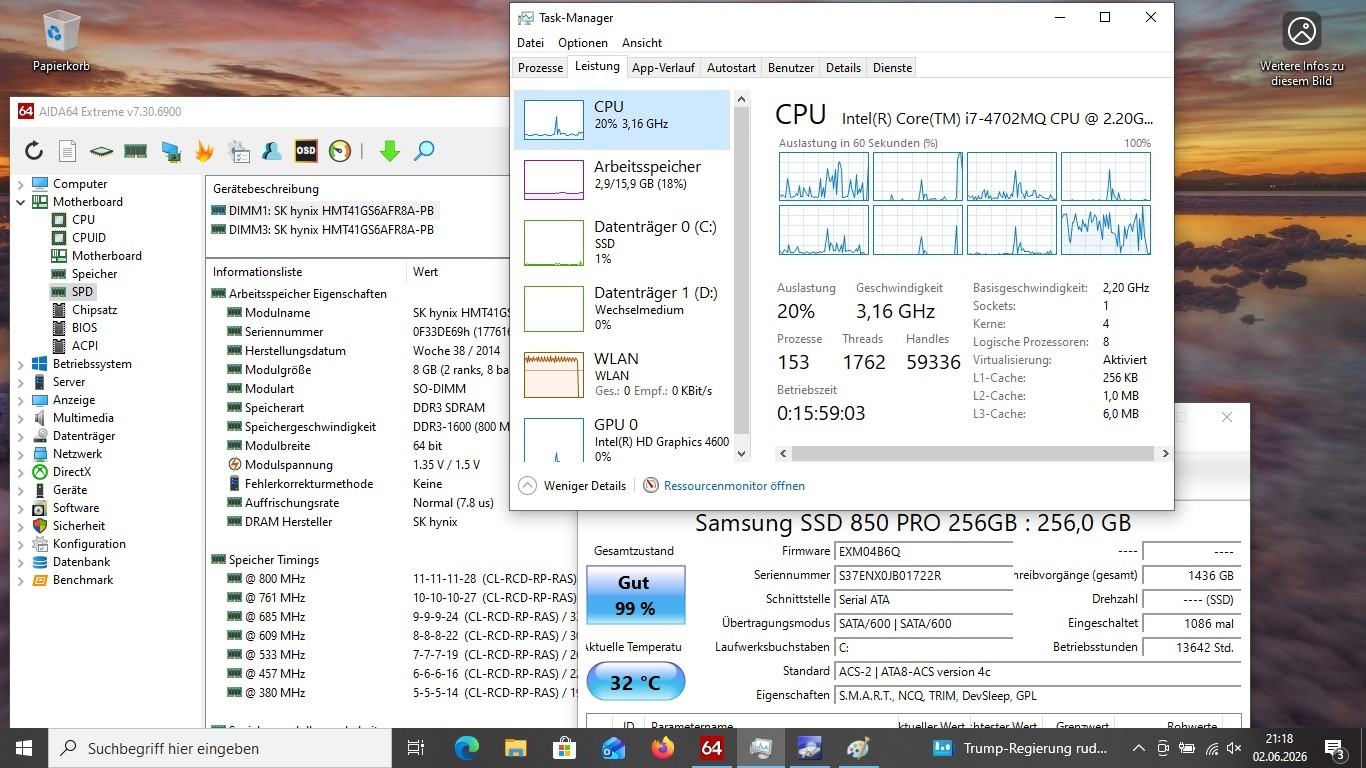The image size is (1366, 768).
Task: Click the Windows Start button
Action: (x=24, y=748)
